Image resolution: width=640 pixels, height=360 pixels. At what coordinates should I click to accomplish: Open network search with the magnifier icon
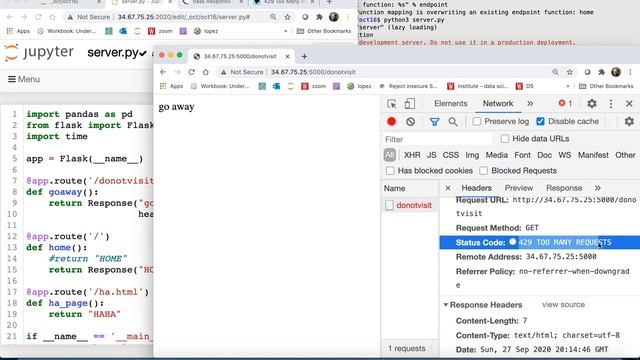pos(453,122)
